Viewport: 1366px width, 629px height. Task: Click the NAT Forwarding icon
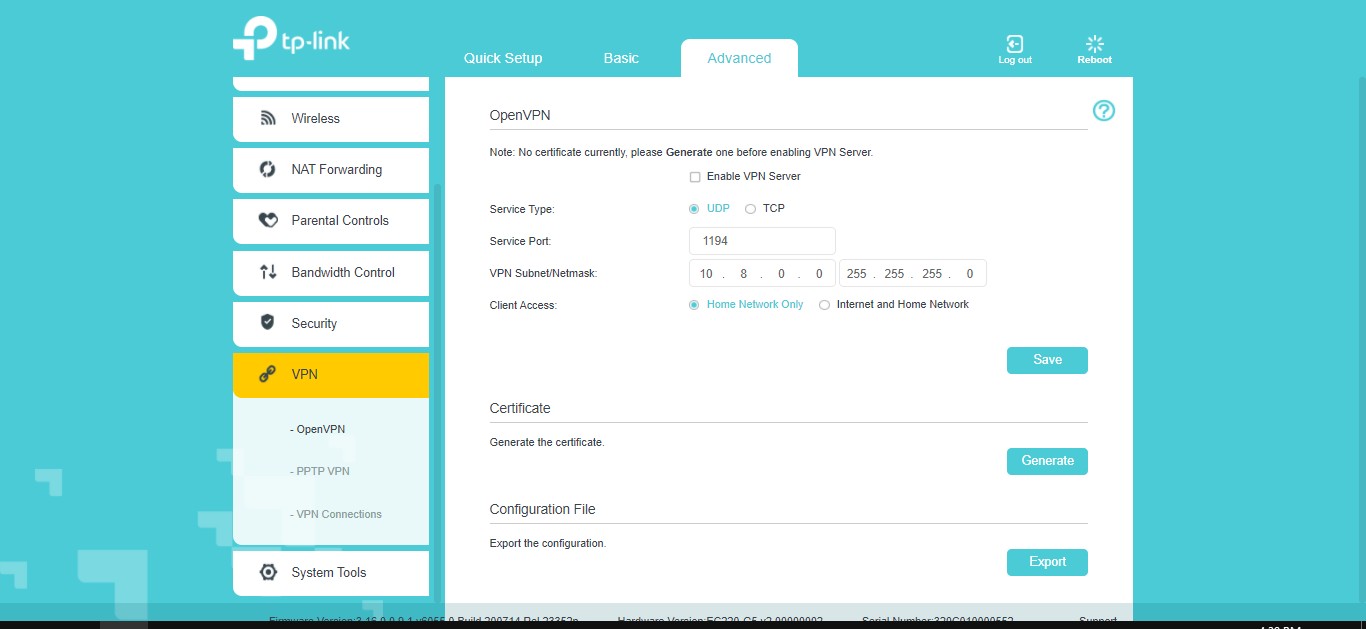(x=268, y=169)
